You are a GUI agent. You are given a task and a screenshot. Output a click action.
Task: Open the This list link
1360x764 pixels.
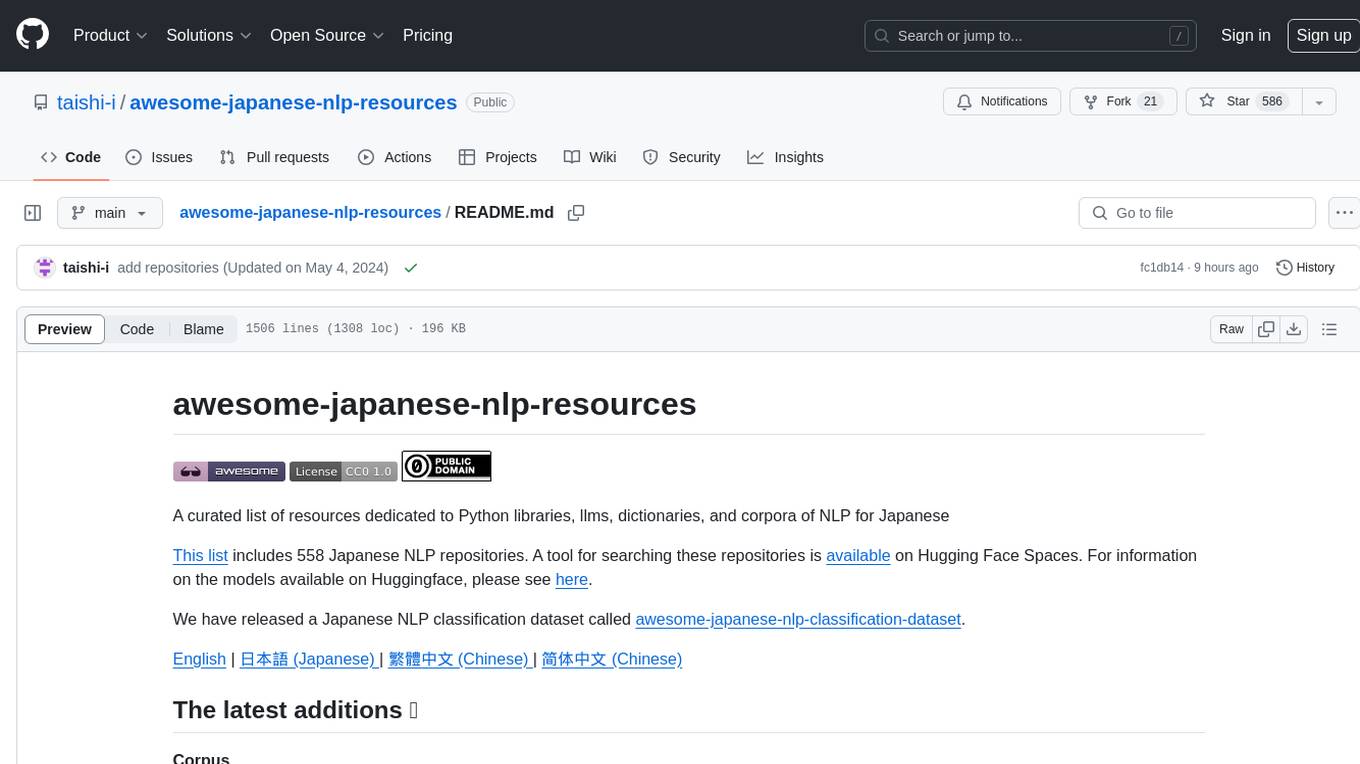200,555
